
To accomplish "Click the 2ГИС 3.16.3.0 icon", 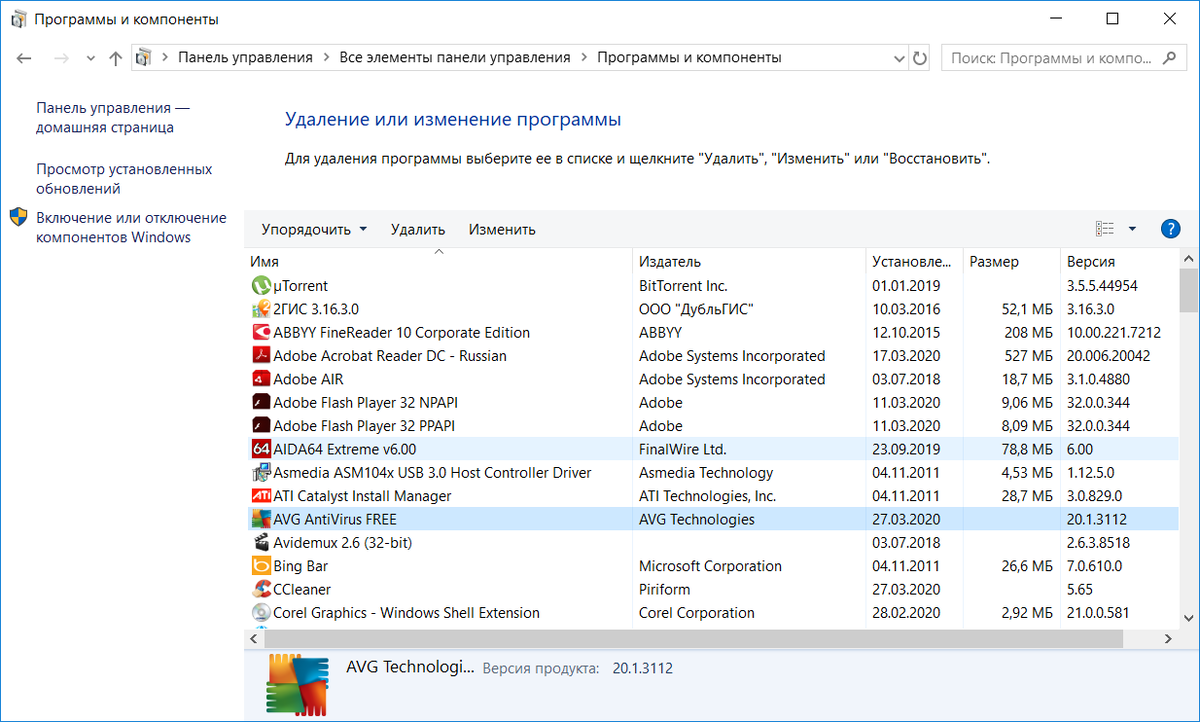I will (x=260, y=309).
